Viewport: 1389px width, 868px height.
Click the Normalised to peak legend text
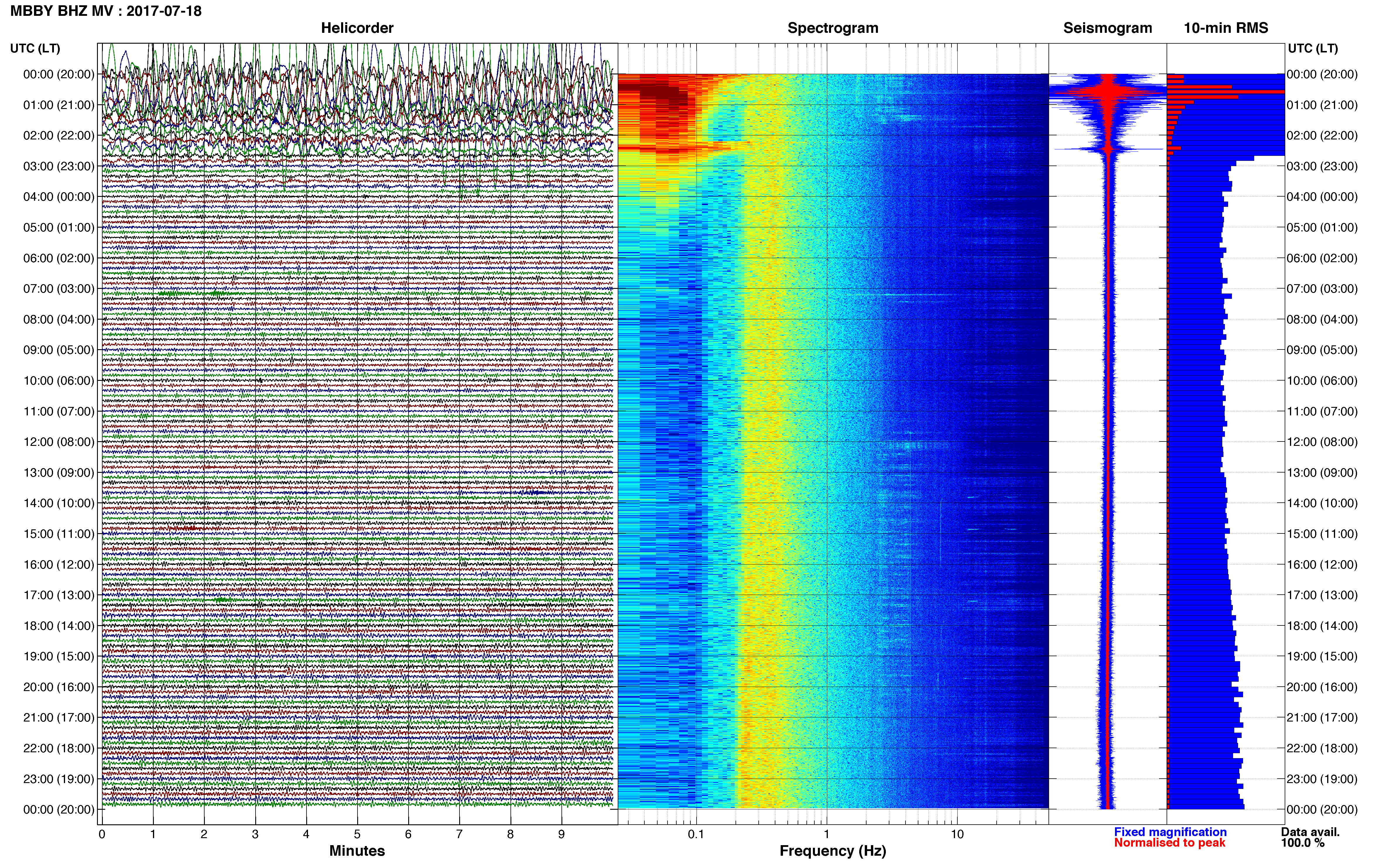point(1170,843)
